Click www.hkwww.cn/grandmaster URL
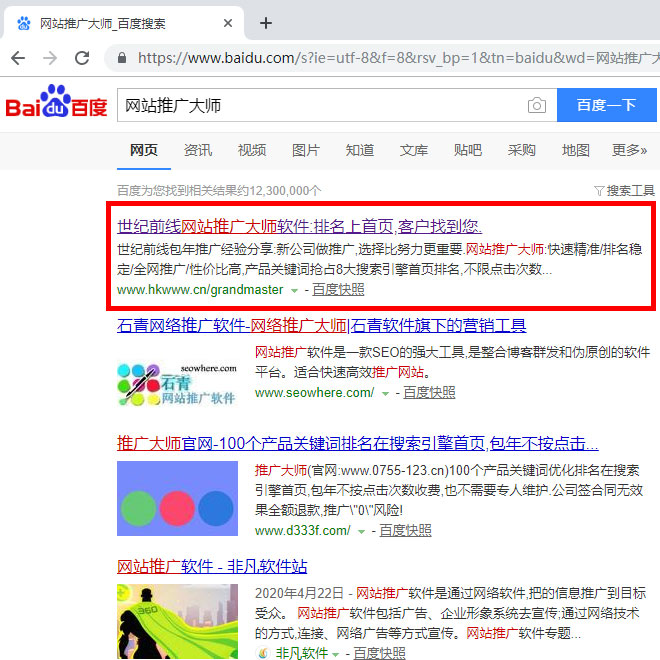The image size is (660, 660). pos(200,290)
